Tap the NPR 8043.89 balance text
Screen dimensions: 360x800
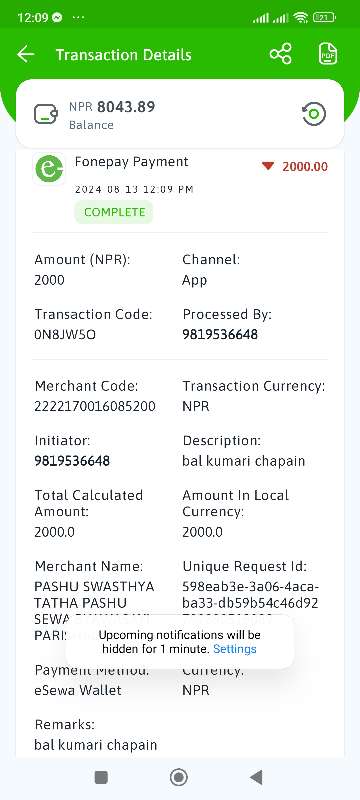(112, 107)
